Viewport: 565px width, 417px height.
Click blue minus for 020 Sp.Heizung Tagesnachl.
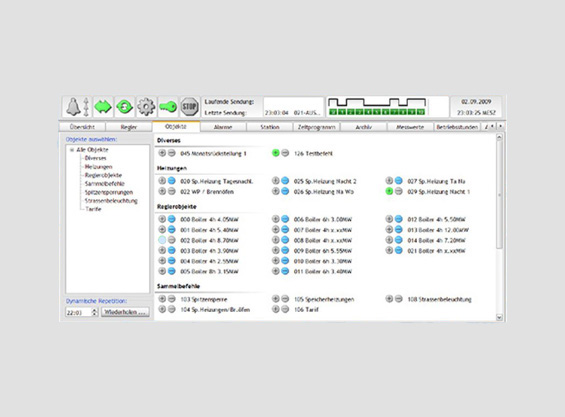(x=172, y=181)
